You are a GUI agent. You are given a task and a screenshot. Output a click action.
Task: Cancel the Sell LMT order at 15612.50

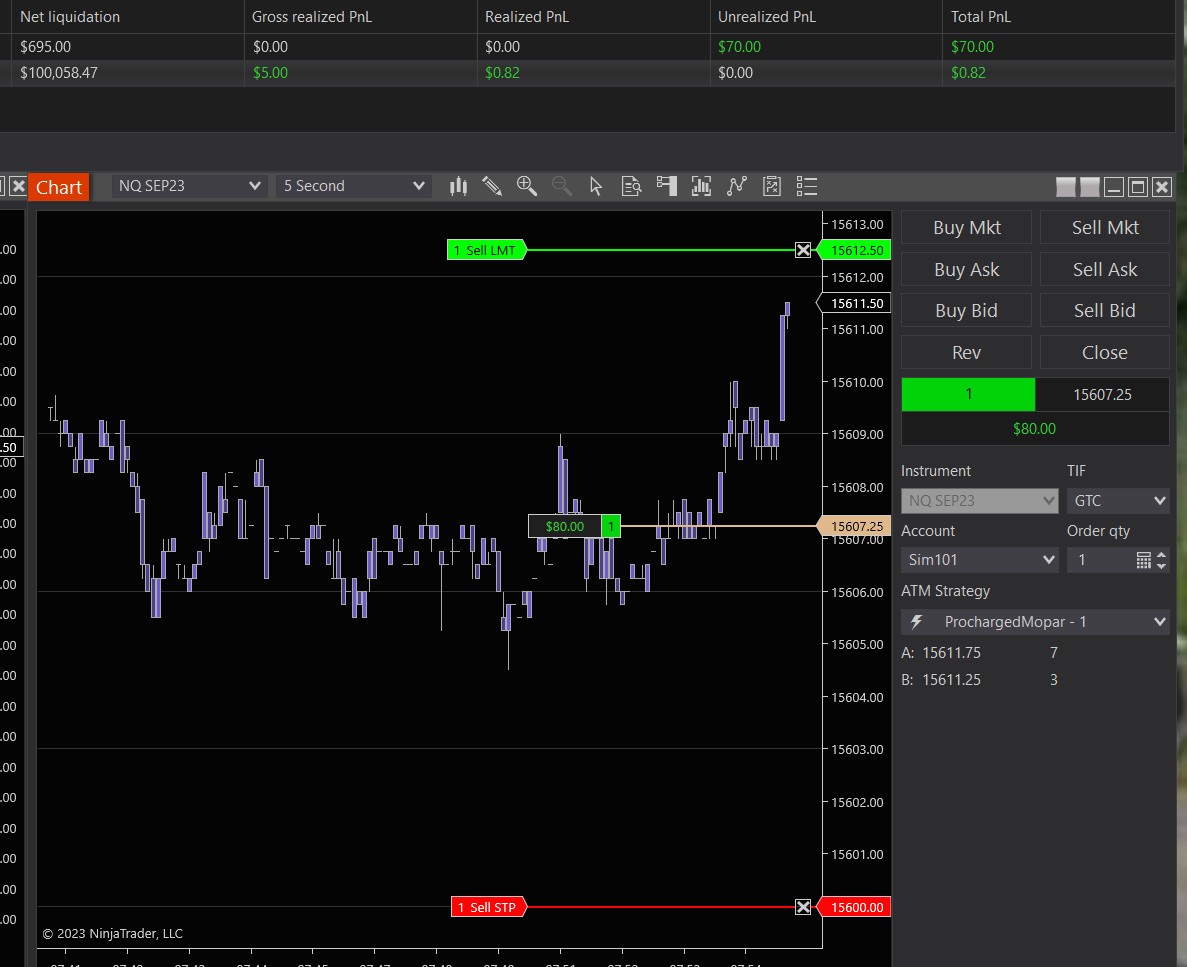[x=803, y=250]
